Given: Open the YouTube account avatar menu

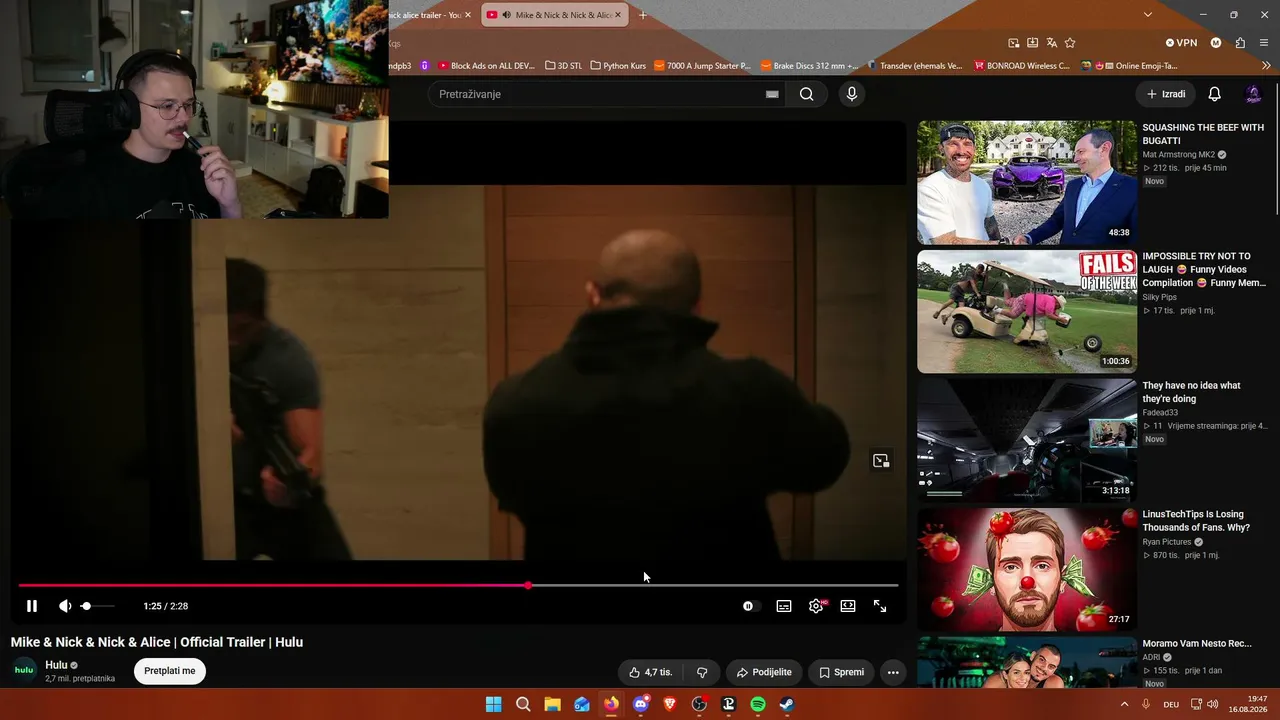Looking at the screenshot, I should (x=1253, y=94).
